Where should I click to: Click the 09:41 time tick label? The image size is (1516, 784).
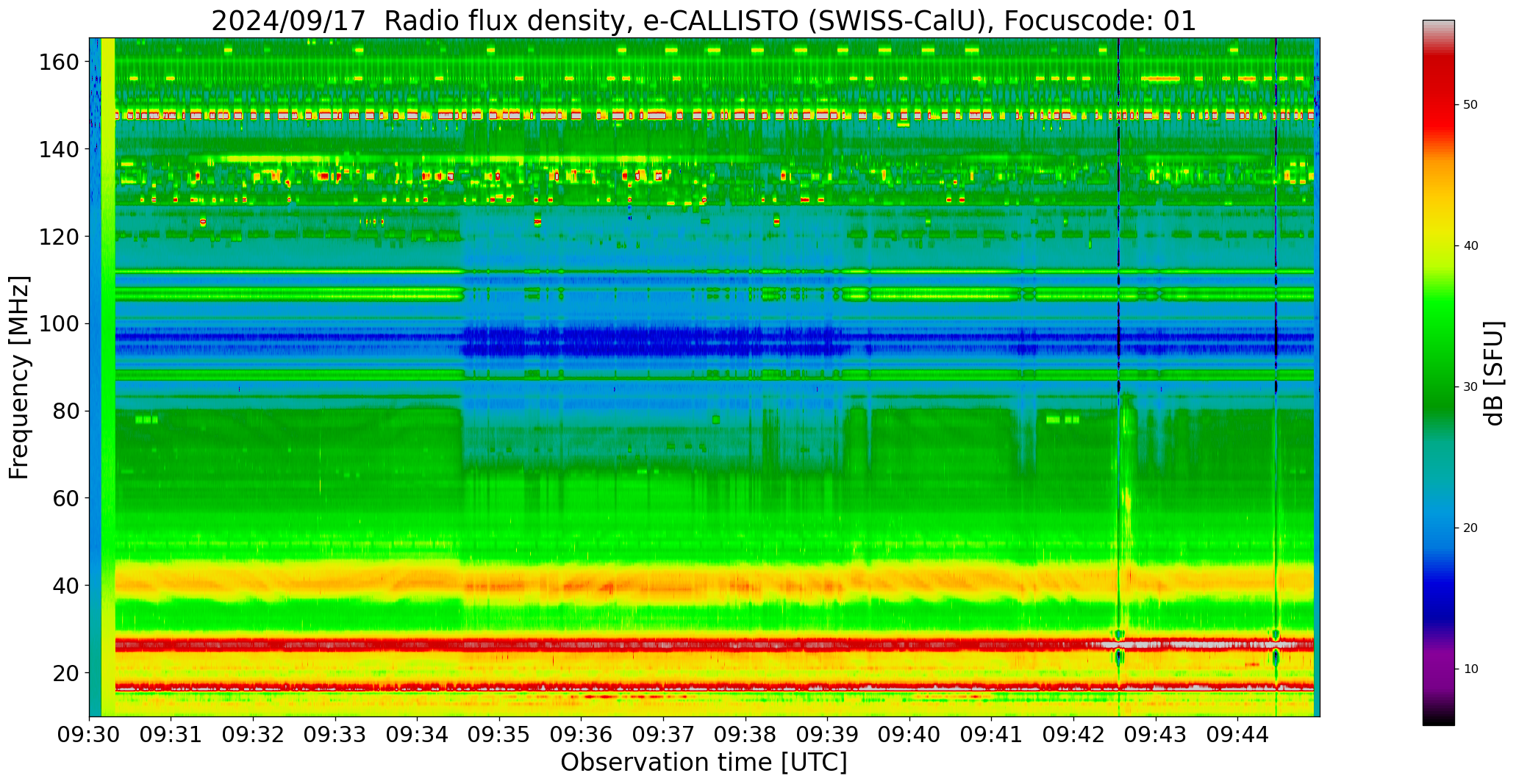tap(991, 733)
